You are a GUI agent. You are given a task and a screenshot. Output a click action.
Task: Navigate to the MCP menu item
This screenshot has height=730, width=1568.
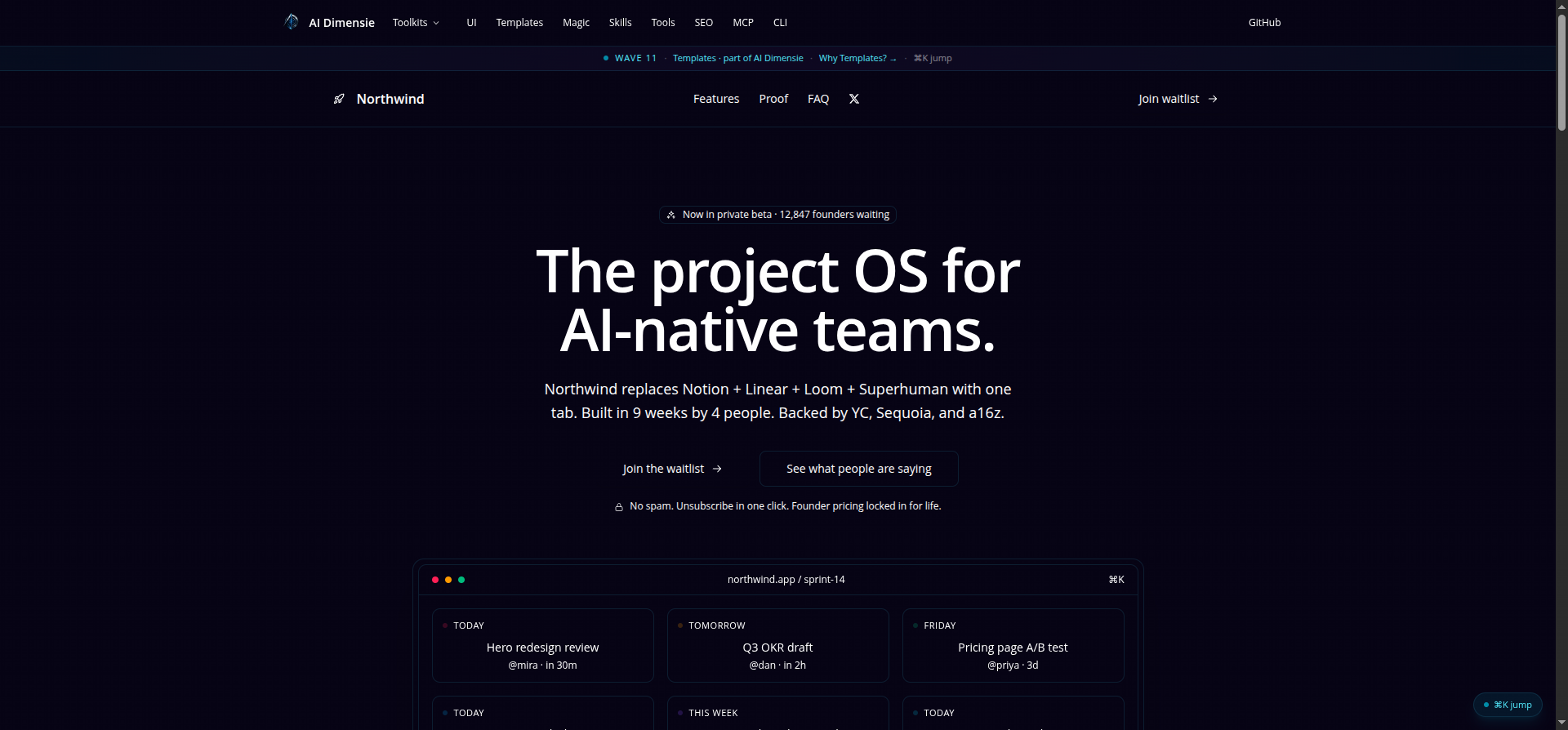click(x=743, y=22)
